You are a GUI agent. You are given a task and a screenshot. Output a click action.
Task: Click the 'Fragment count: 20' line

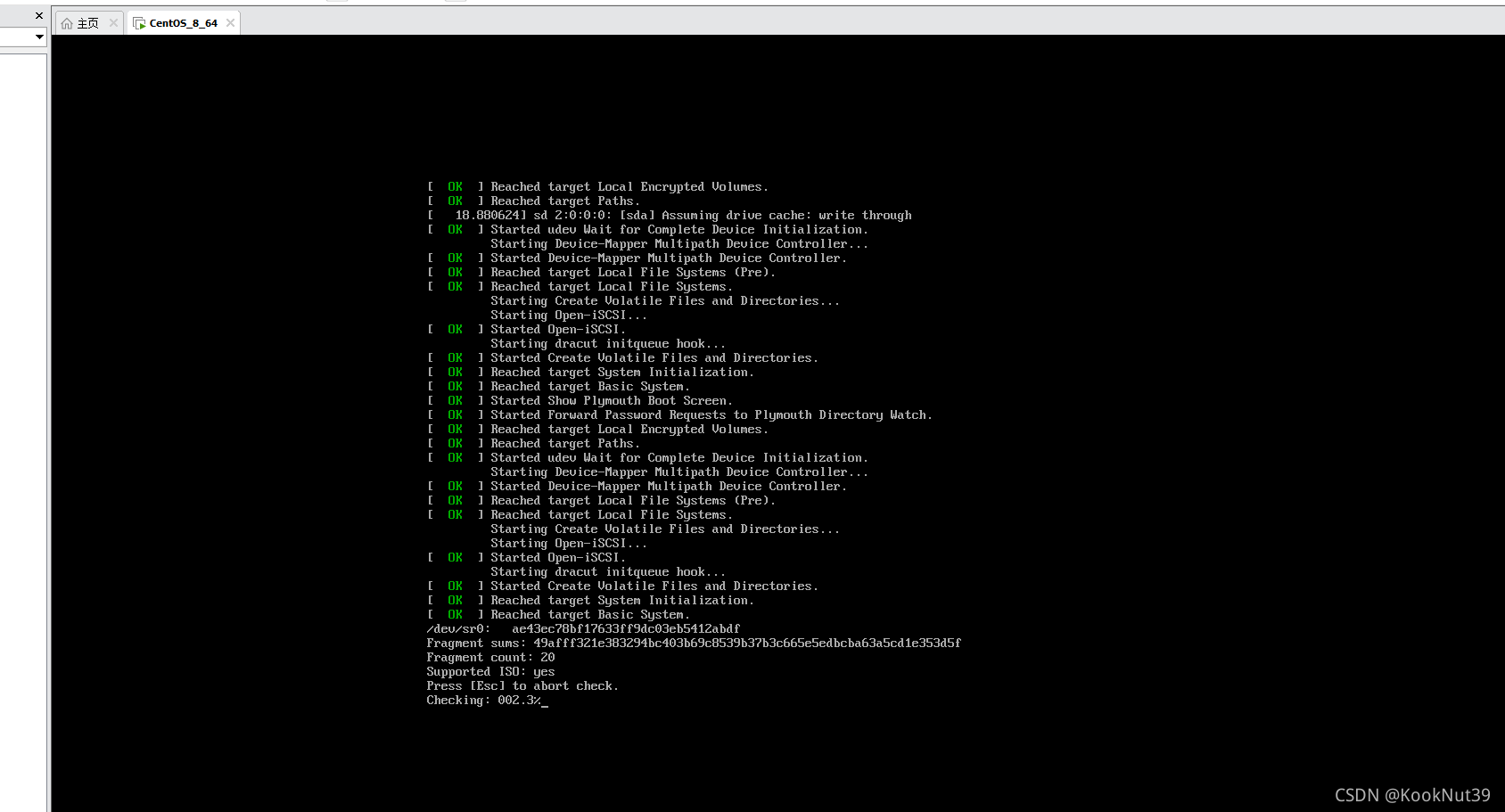490,657
